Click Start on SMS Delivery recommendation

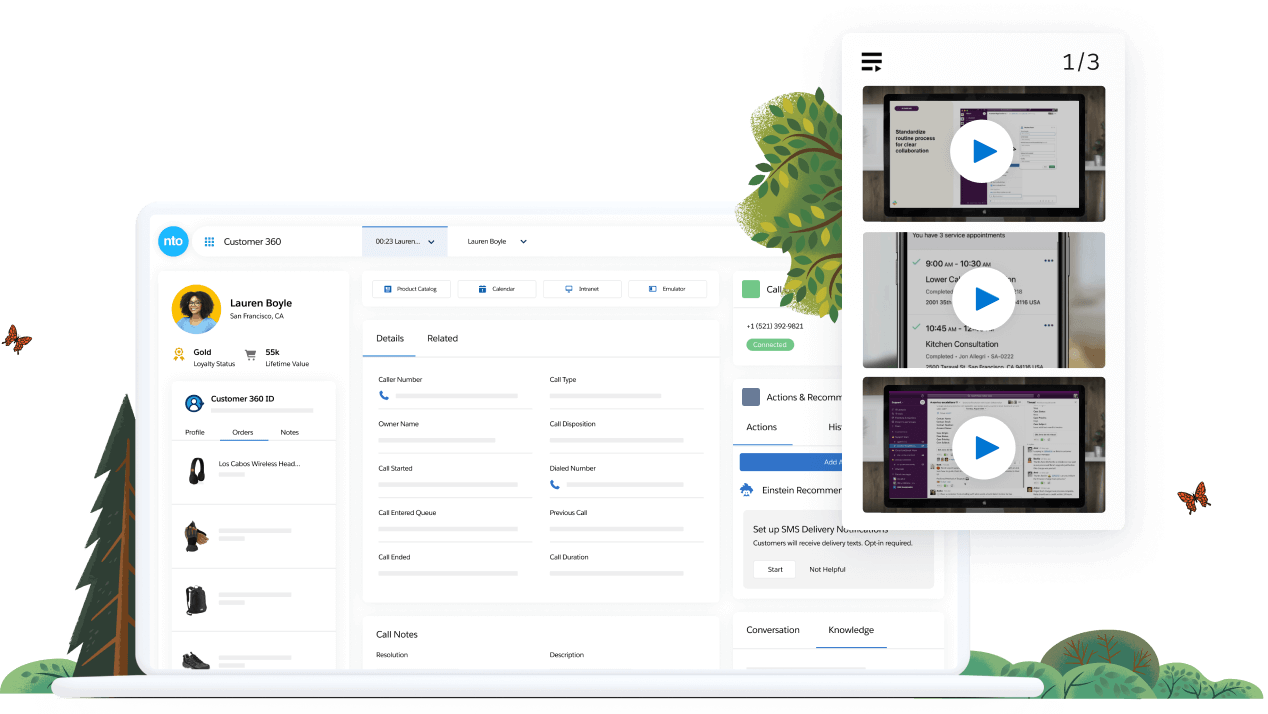(x=775, y=569)
